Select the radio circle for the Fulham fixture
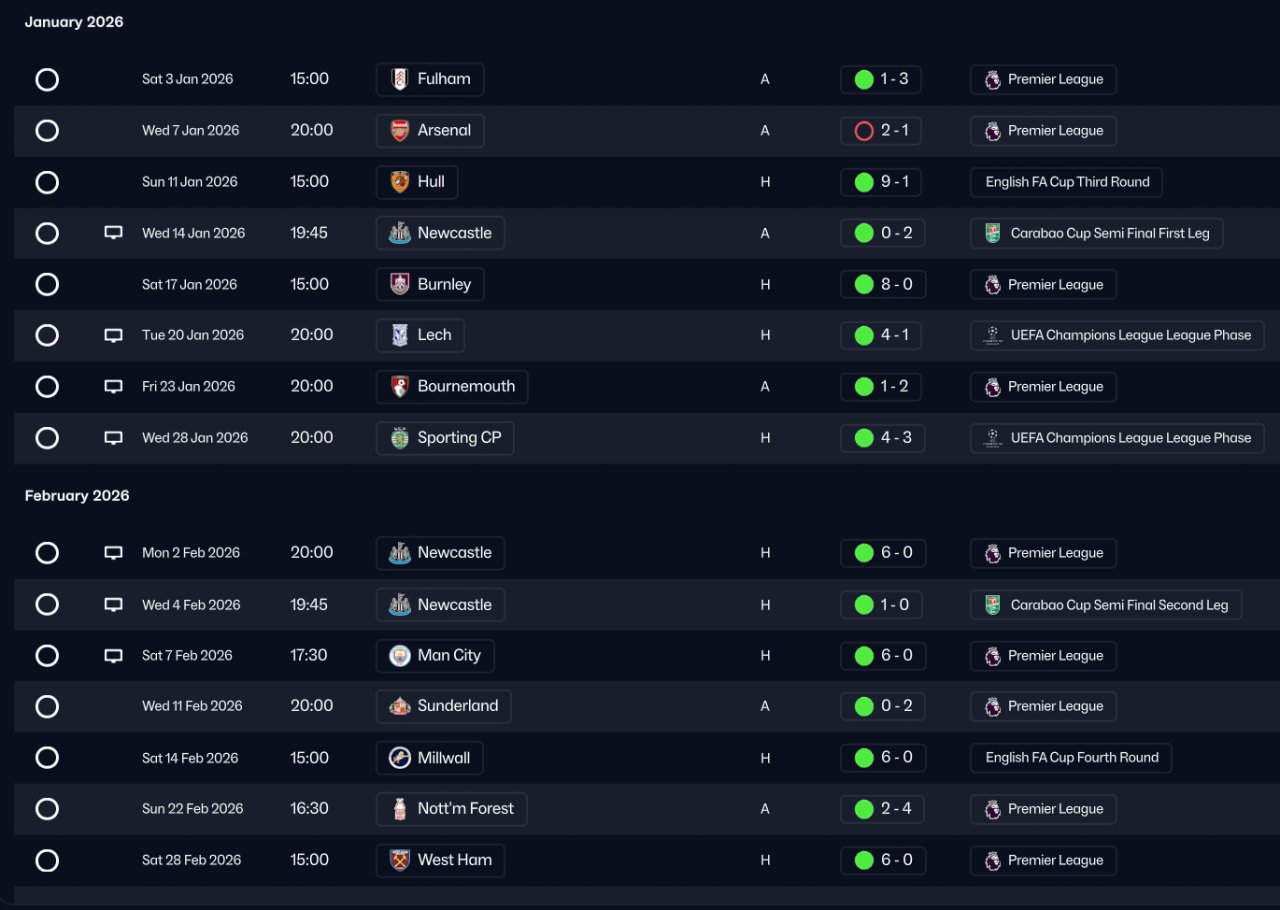1280x910 pixels. click(x=47, y=80)
